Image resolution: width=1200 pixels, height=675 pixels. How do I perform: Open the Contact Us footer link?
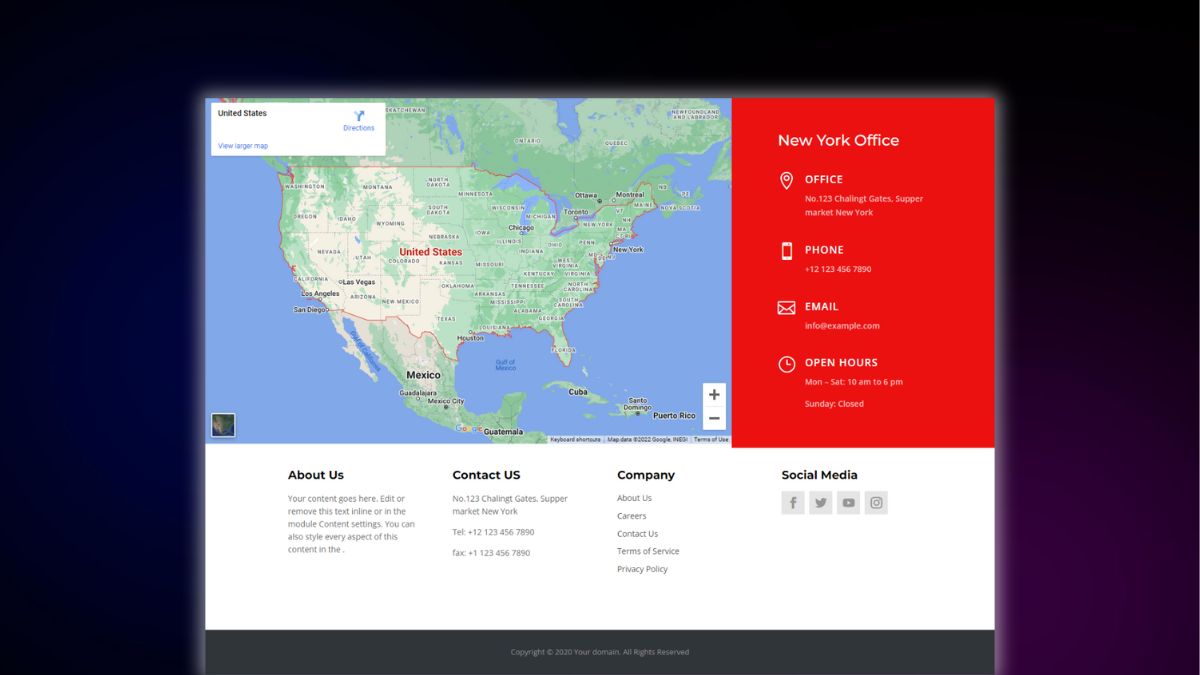point(638,534)
